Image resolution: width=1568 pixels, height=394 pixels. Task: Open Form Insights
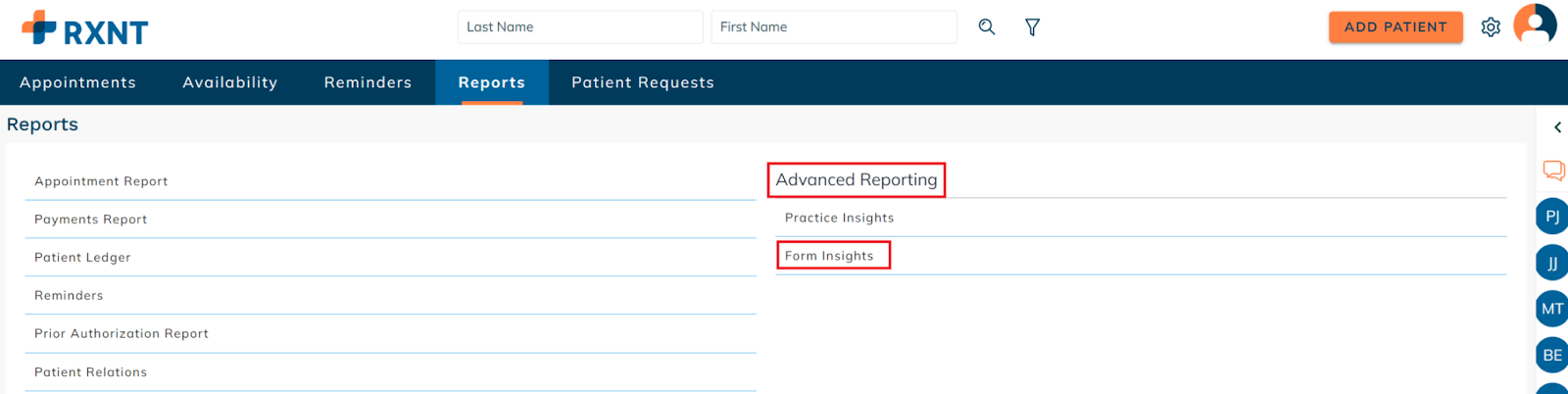1141,256
